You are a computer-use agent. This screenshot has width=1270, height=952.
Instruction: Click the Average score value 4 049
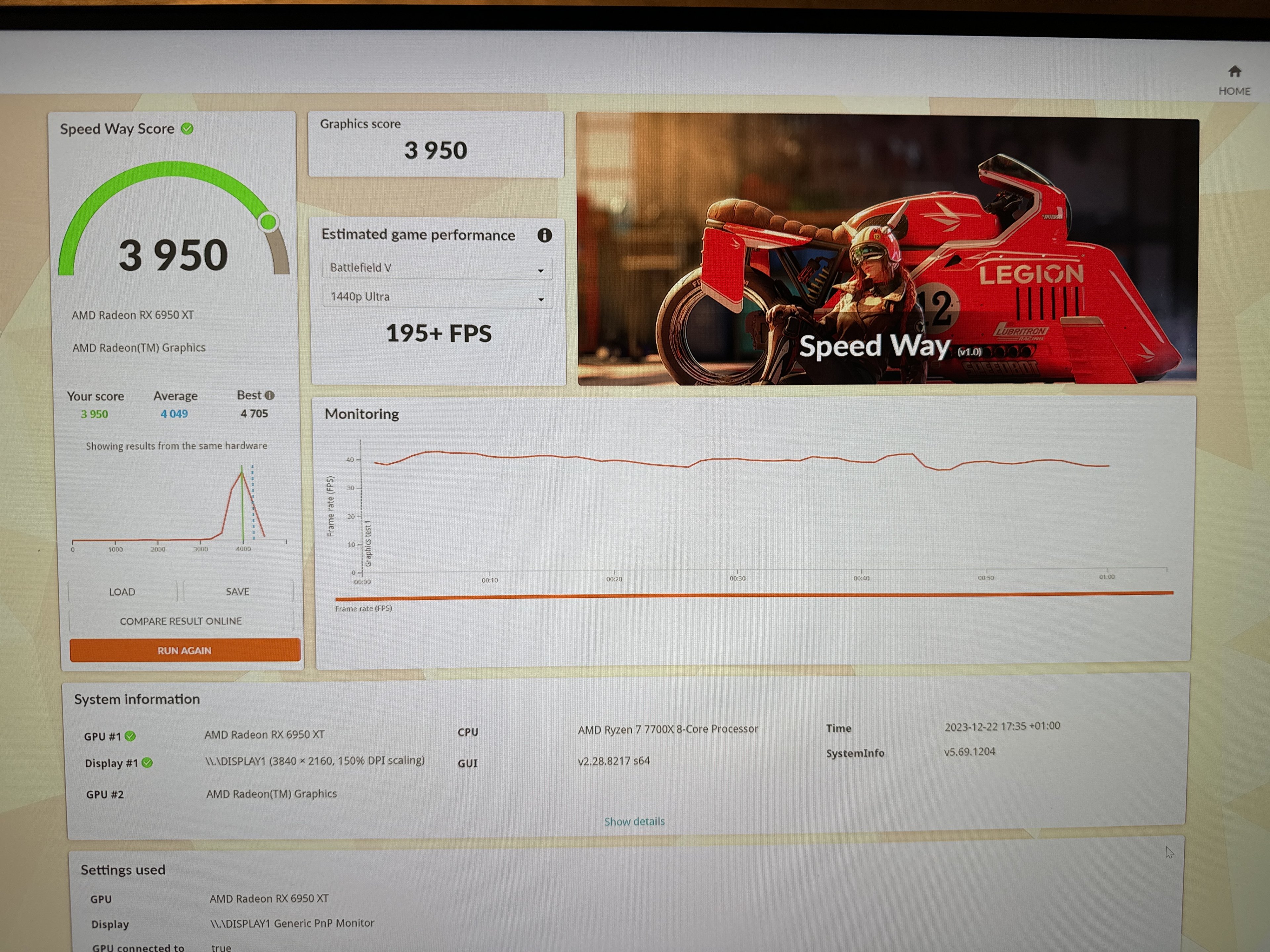click(174, 414)
